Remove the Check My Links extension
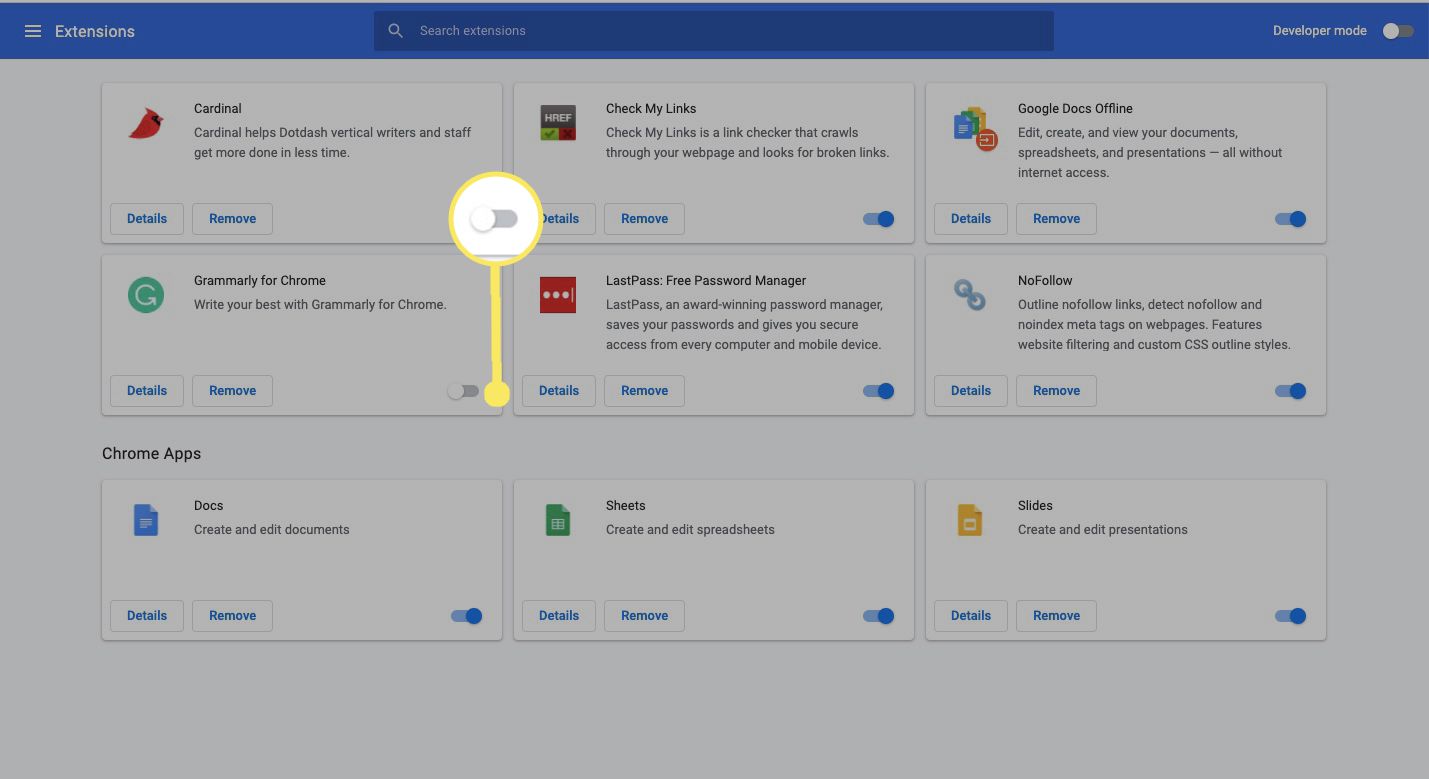 tap(645, 219)
